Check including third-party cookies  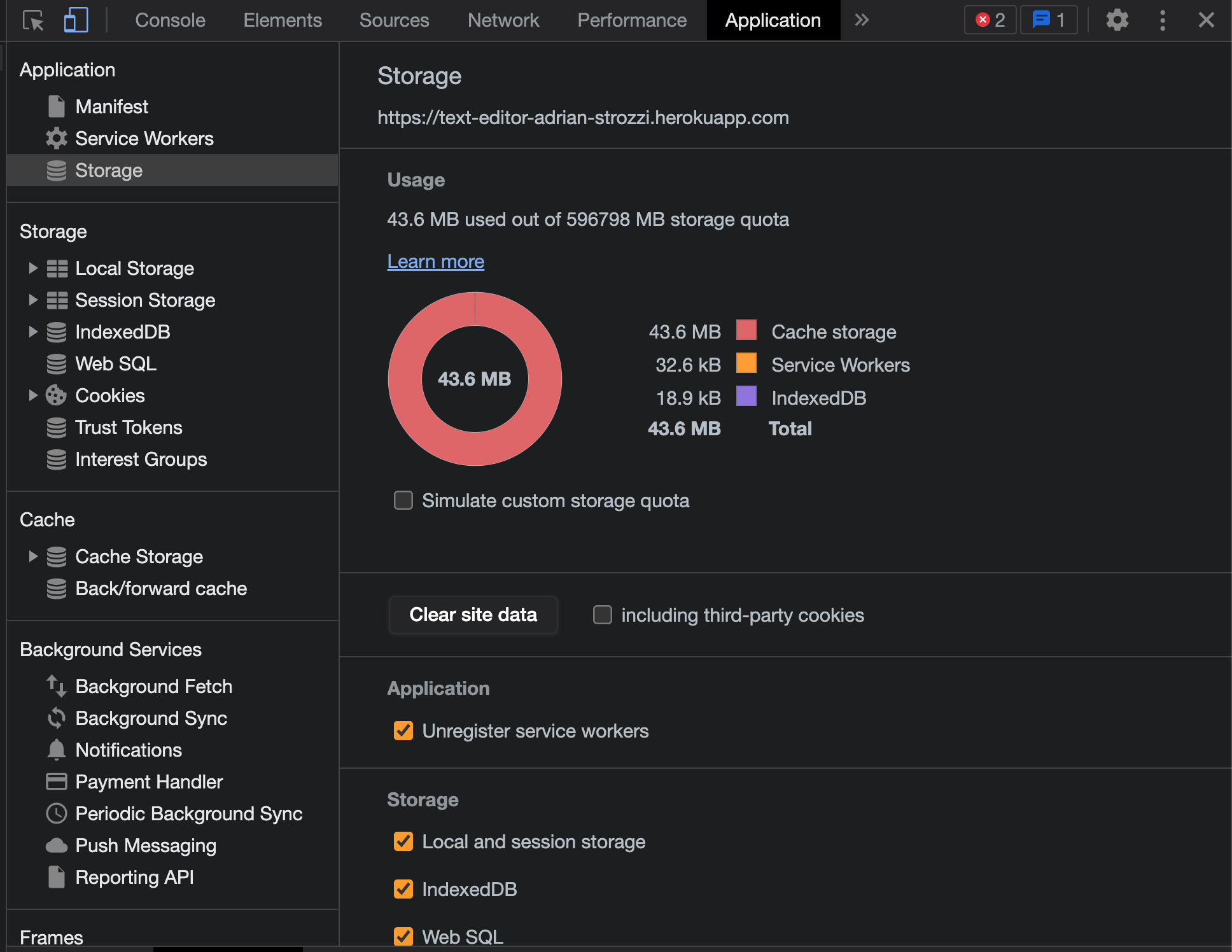602,615
